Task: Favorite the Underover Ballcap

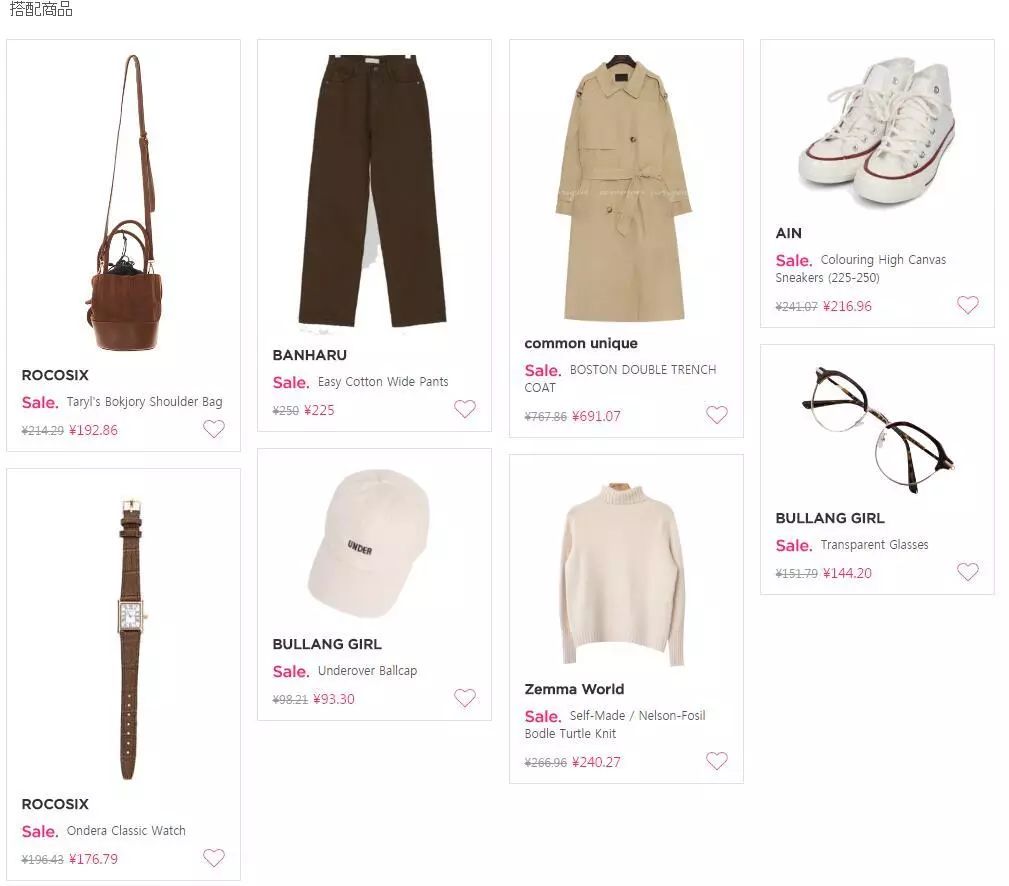Action: coord(464,698)
